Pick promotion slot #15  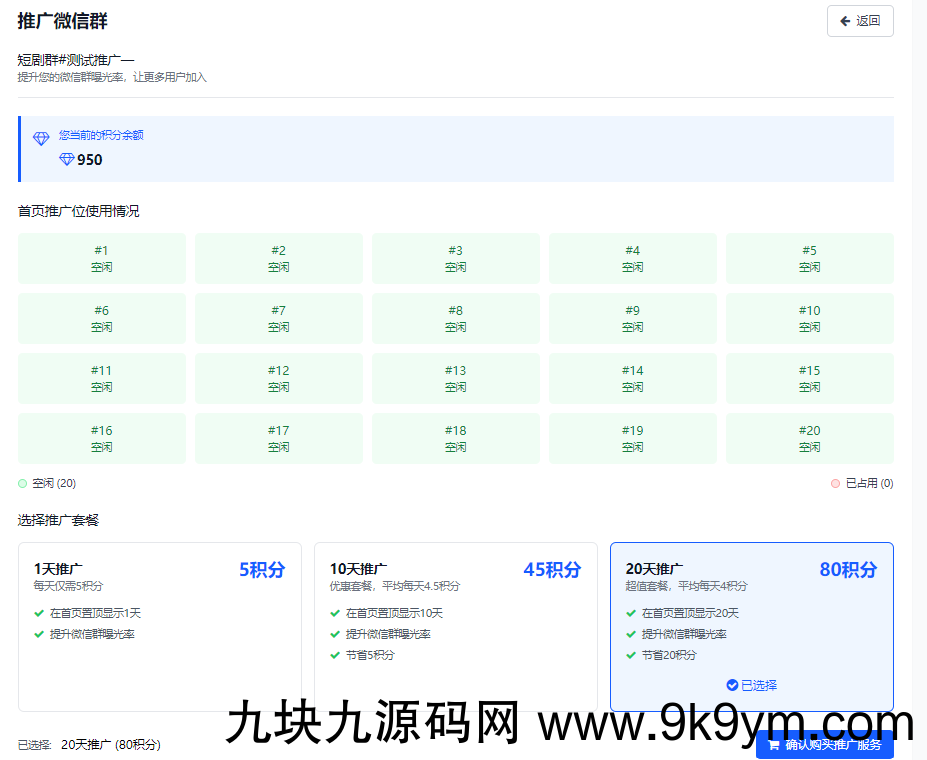coord(809,379)
